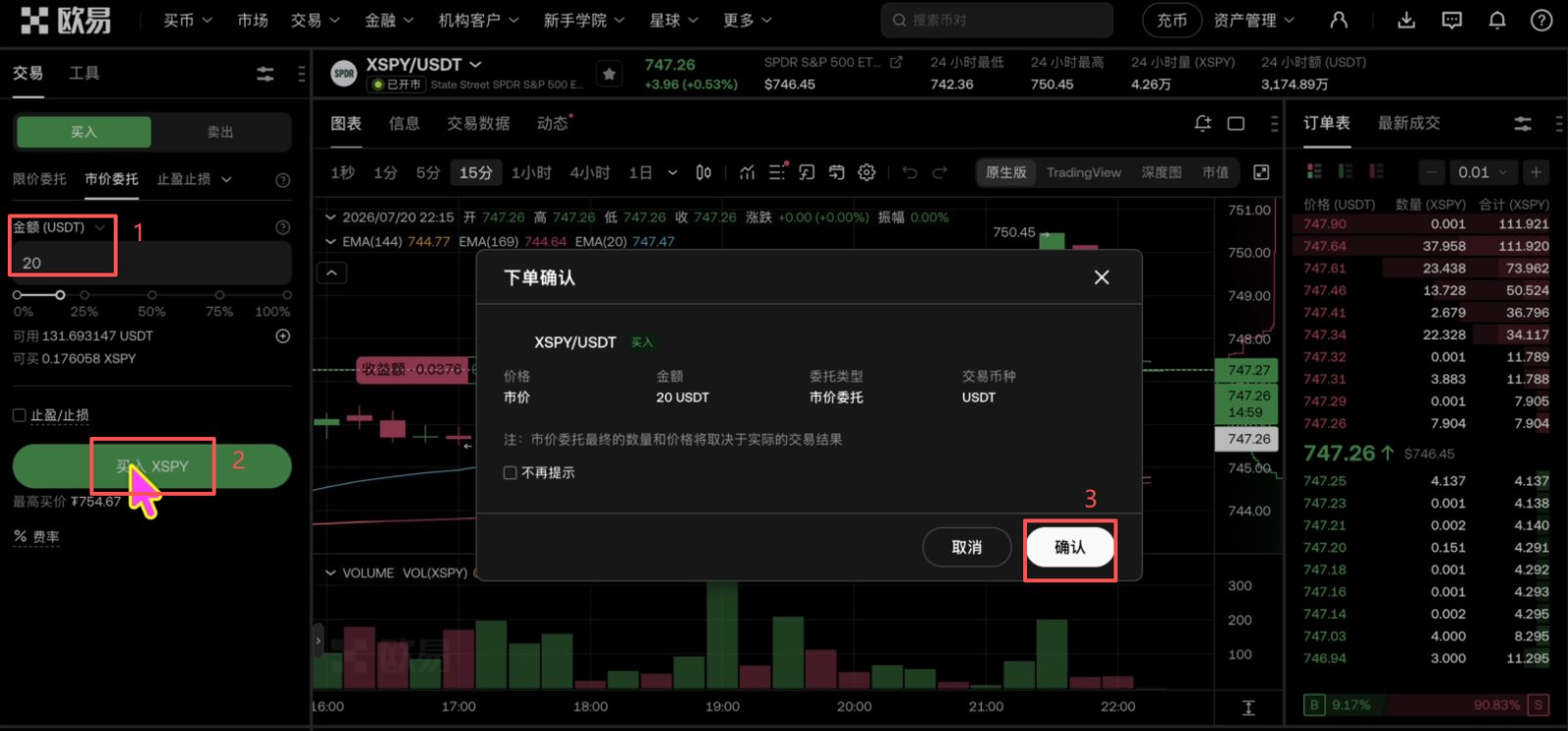Viewport: 1568px width, 731px height.
Task: Click the 市场 header link
Action: tap(253, 20)
